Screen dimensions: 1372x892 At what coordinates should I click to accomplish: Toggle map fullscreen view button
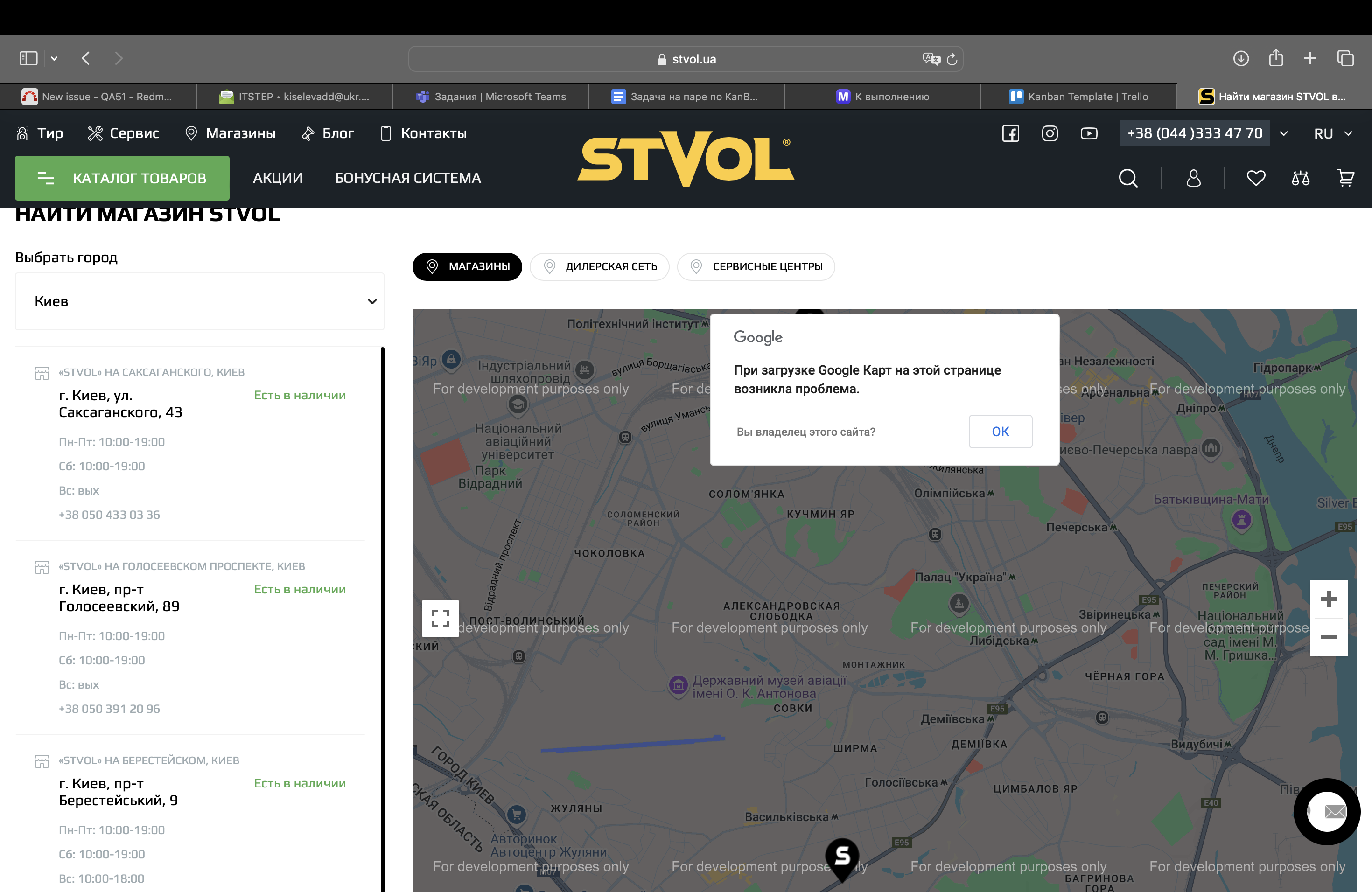pos(441,618)
